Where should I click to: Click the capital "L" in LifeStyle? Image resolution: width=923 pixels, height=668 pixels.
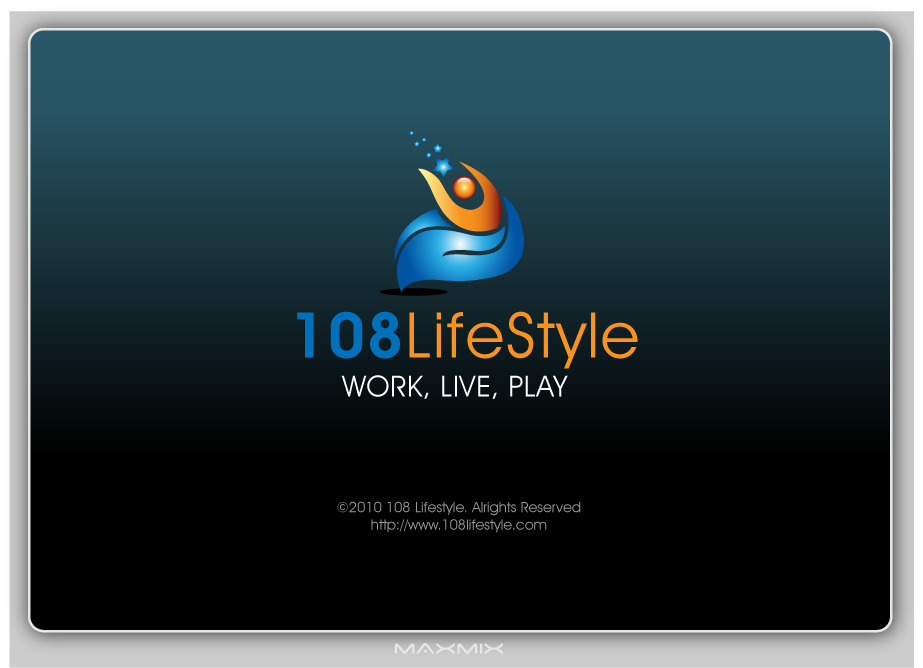click(x=417, y=337)
